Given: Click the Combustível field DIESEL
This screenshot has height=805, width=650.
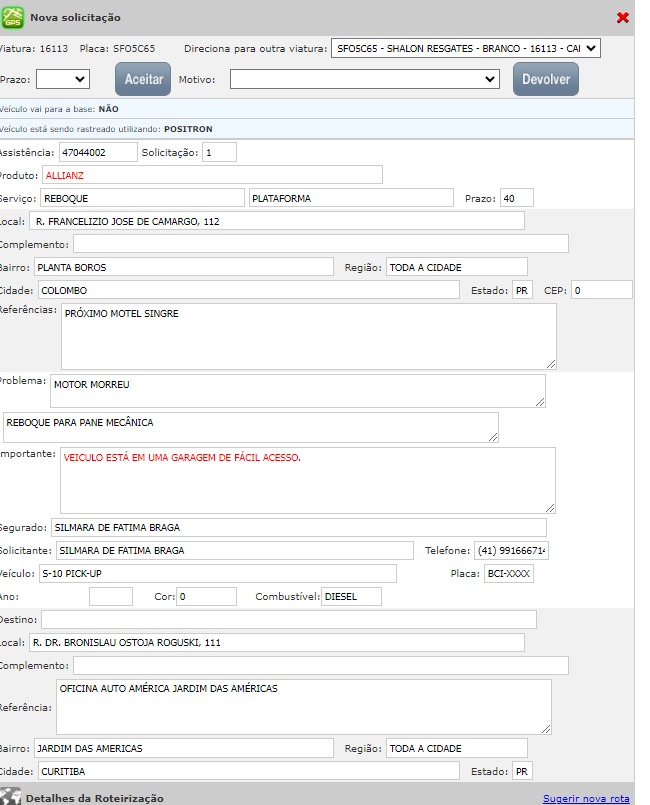Looking at the screenshot, I should [x=351, y=597].
